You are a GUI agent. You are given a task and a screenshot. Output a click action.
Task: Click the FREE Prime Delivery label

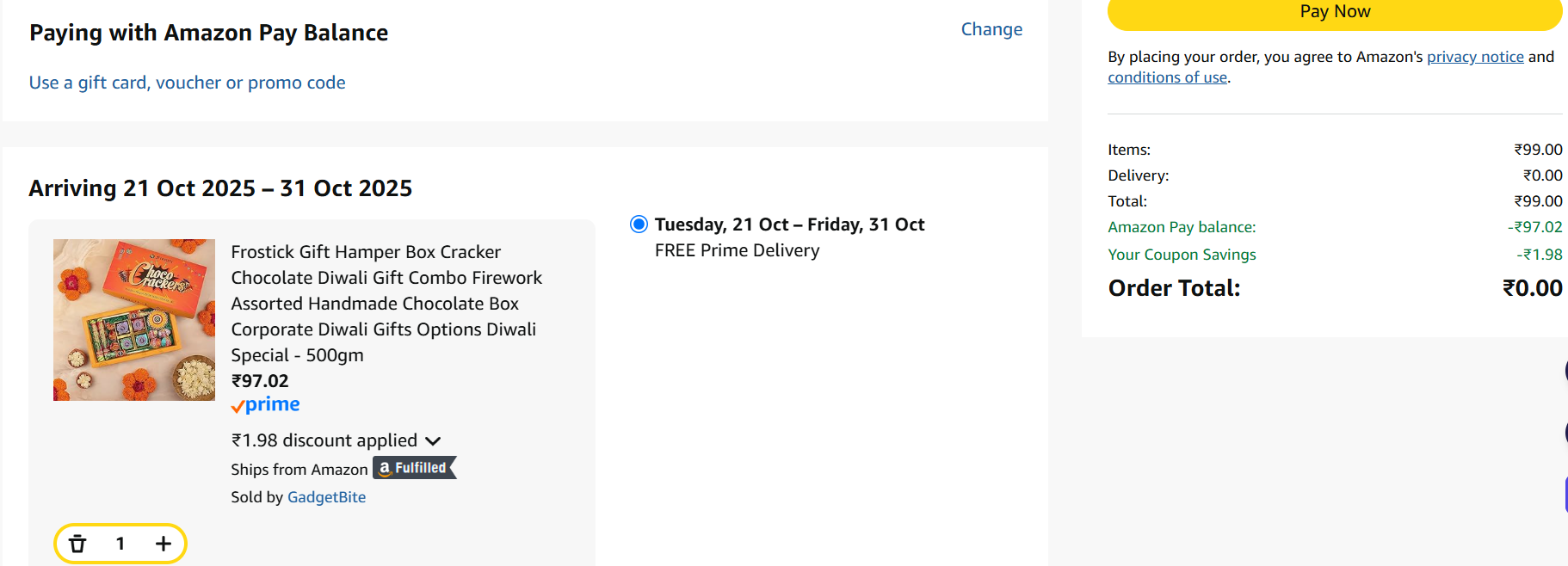tap(737, 250)
